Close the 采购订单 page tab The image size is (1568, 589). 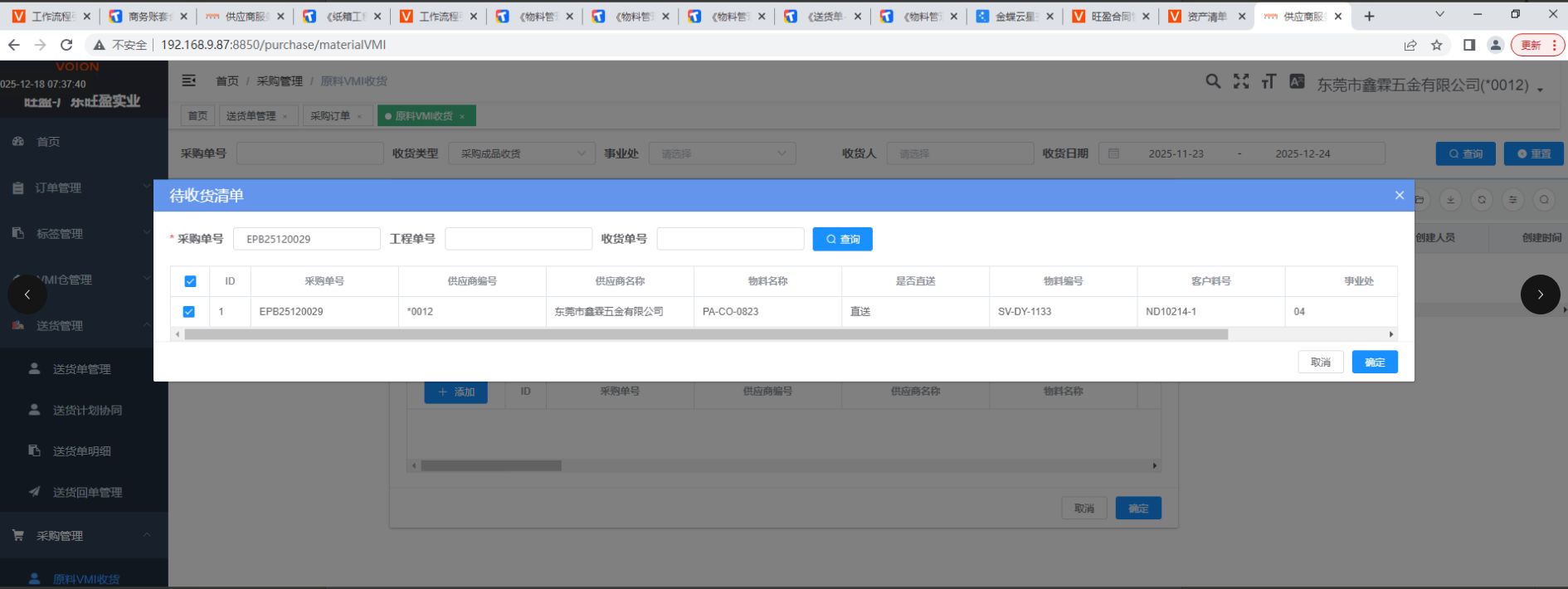click(360, 116)
